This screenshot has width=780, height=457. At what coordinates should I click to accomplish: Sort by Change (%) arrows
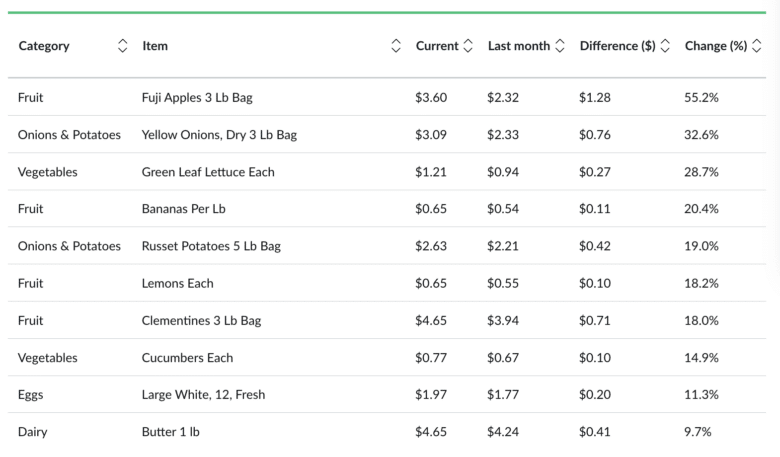point(757,46)
